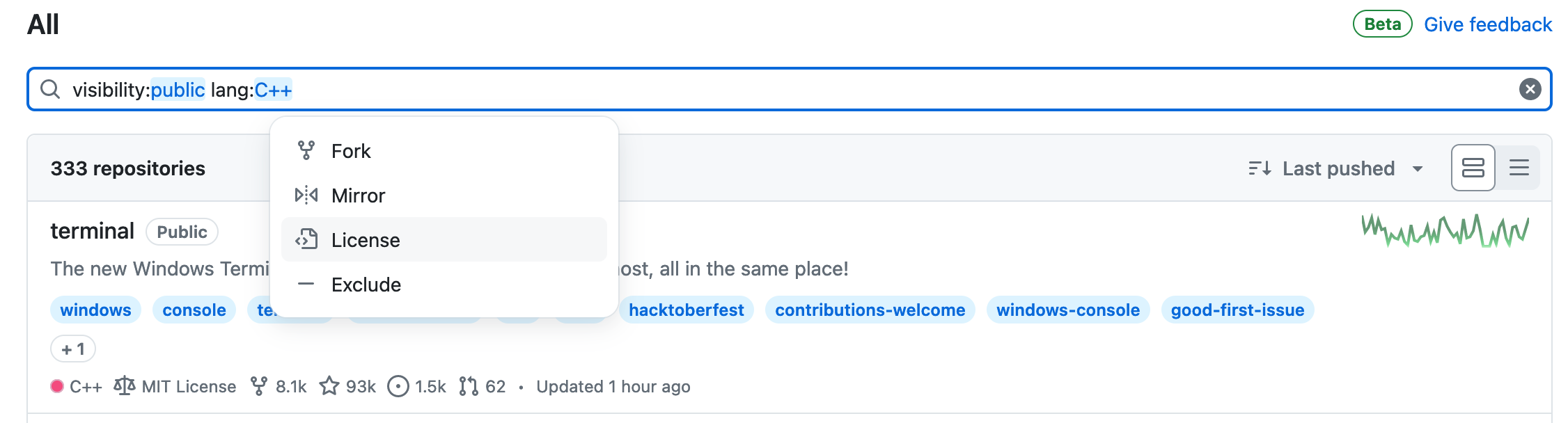
Task: Click the console topic tag
Action: [194, 310]
